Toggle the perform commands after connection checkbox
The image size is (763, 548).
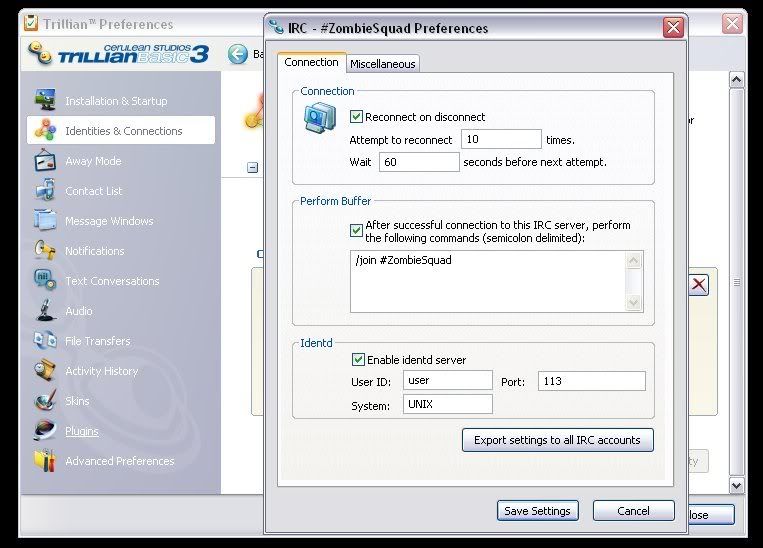tap(356, 230)
